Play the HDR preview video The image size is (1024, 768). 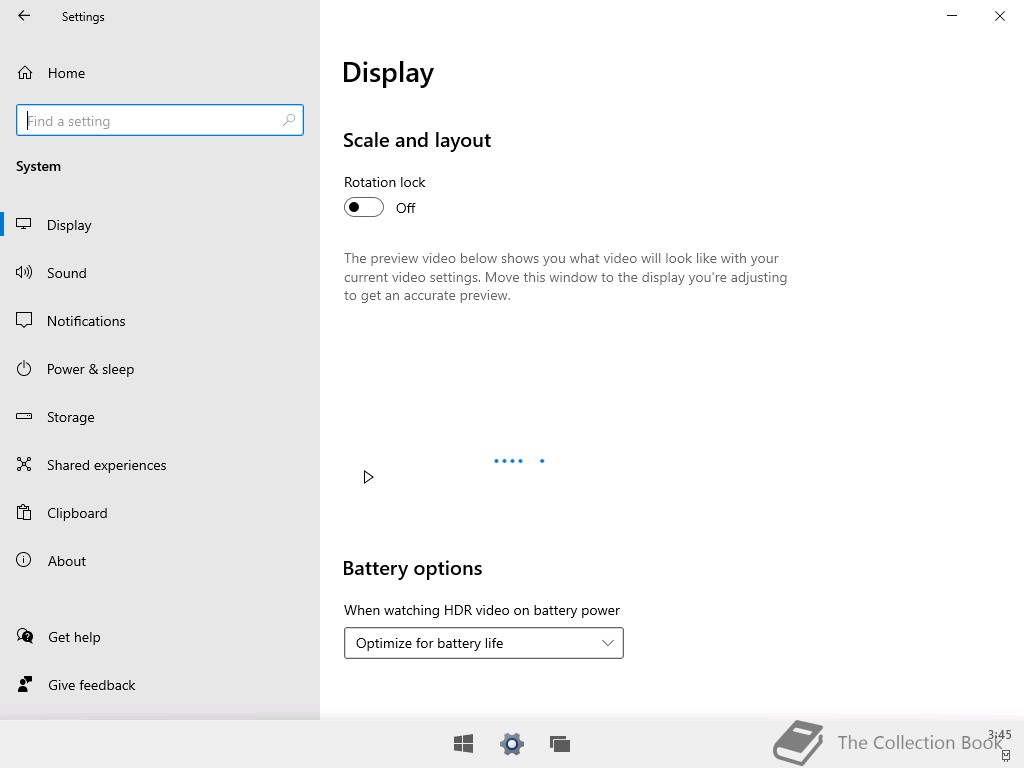pos(368,477)
